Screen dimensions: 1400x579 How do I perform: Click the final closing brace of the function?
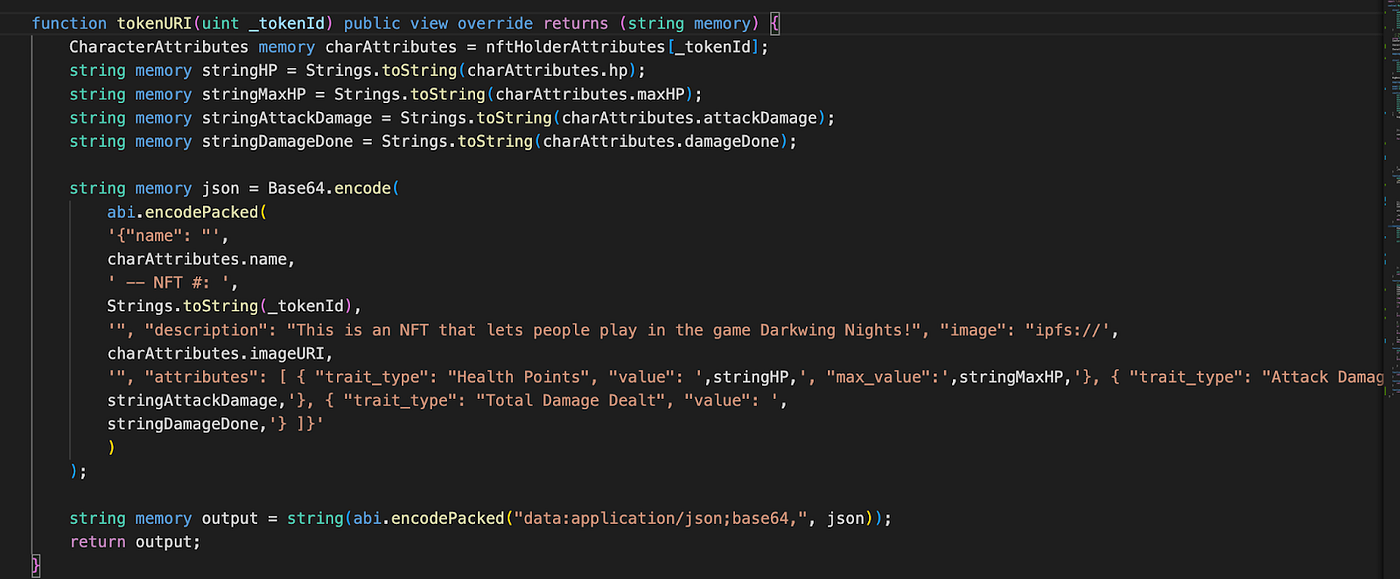click(36, 565)
